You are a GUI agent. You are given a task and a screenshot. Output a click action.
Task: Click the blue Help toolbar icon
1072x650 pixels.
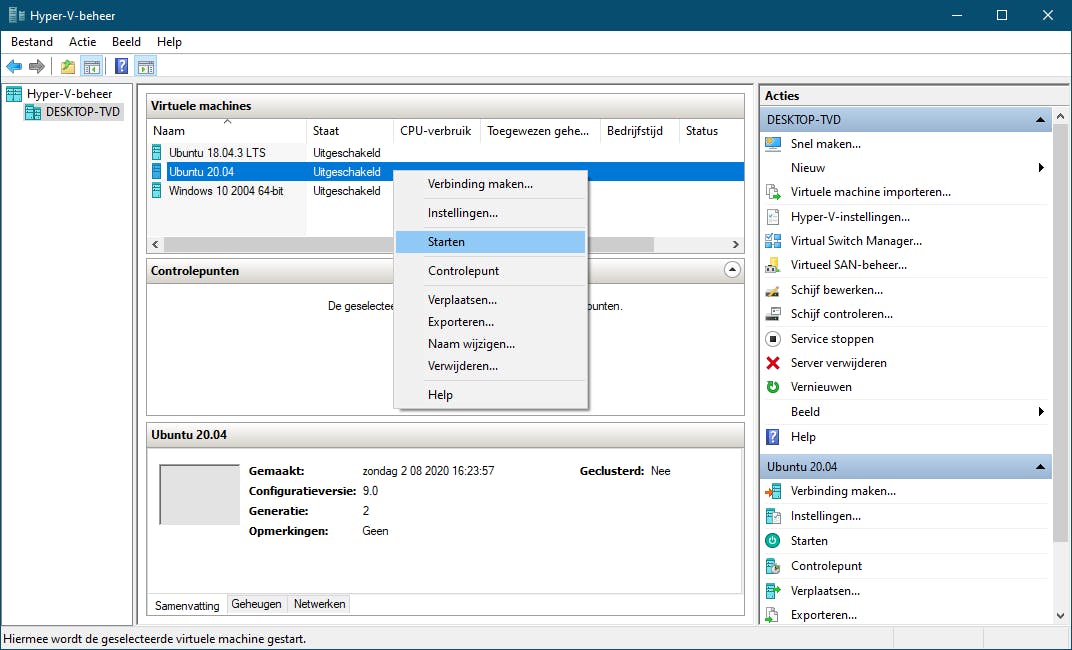click(x=121, y=67)
